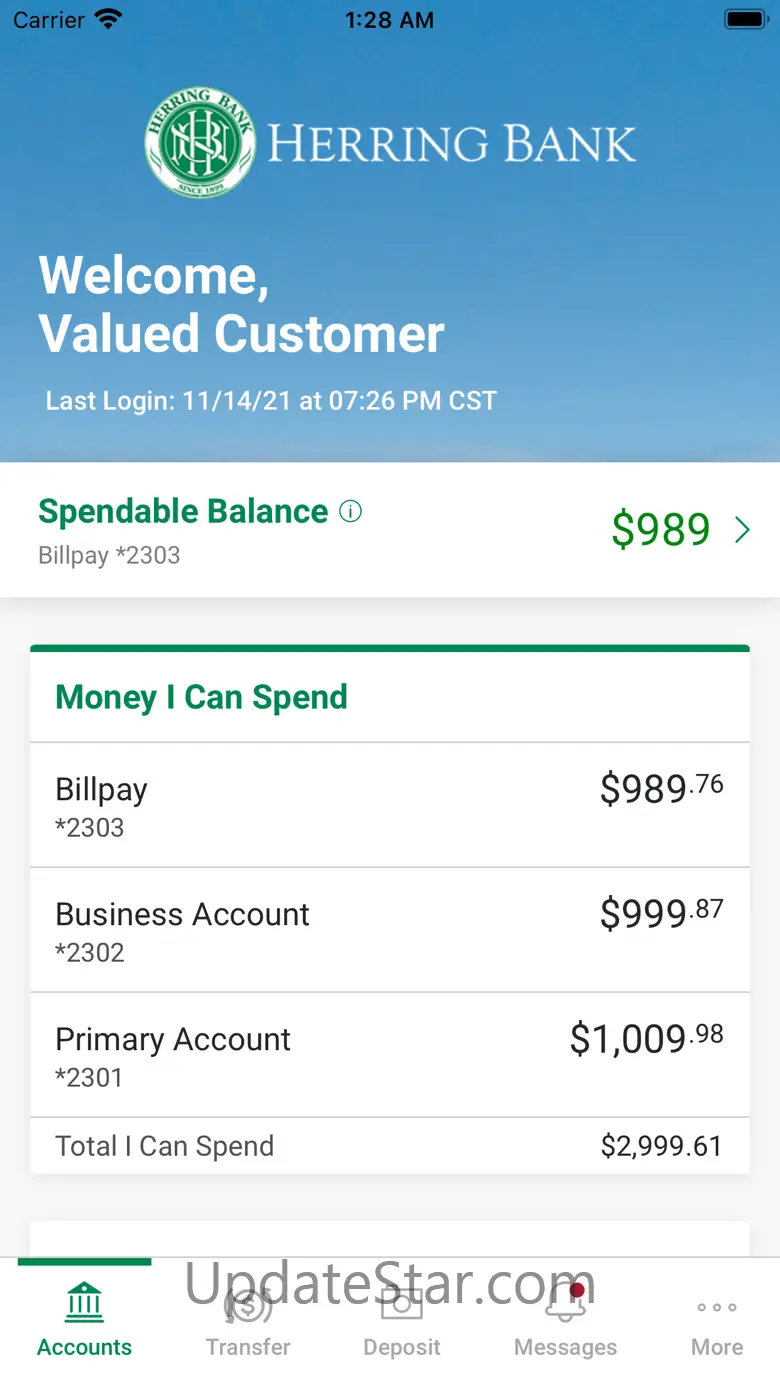Open Messages bell icon
The width and height of the screenshot is (780, 1387).
click(x=565, y=1304)
